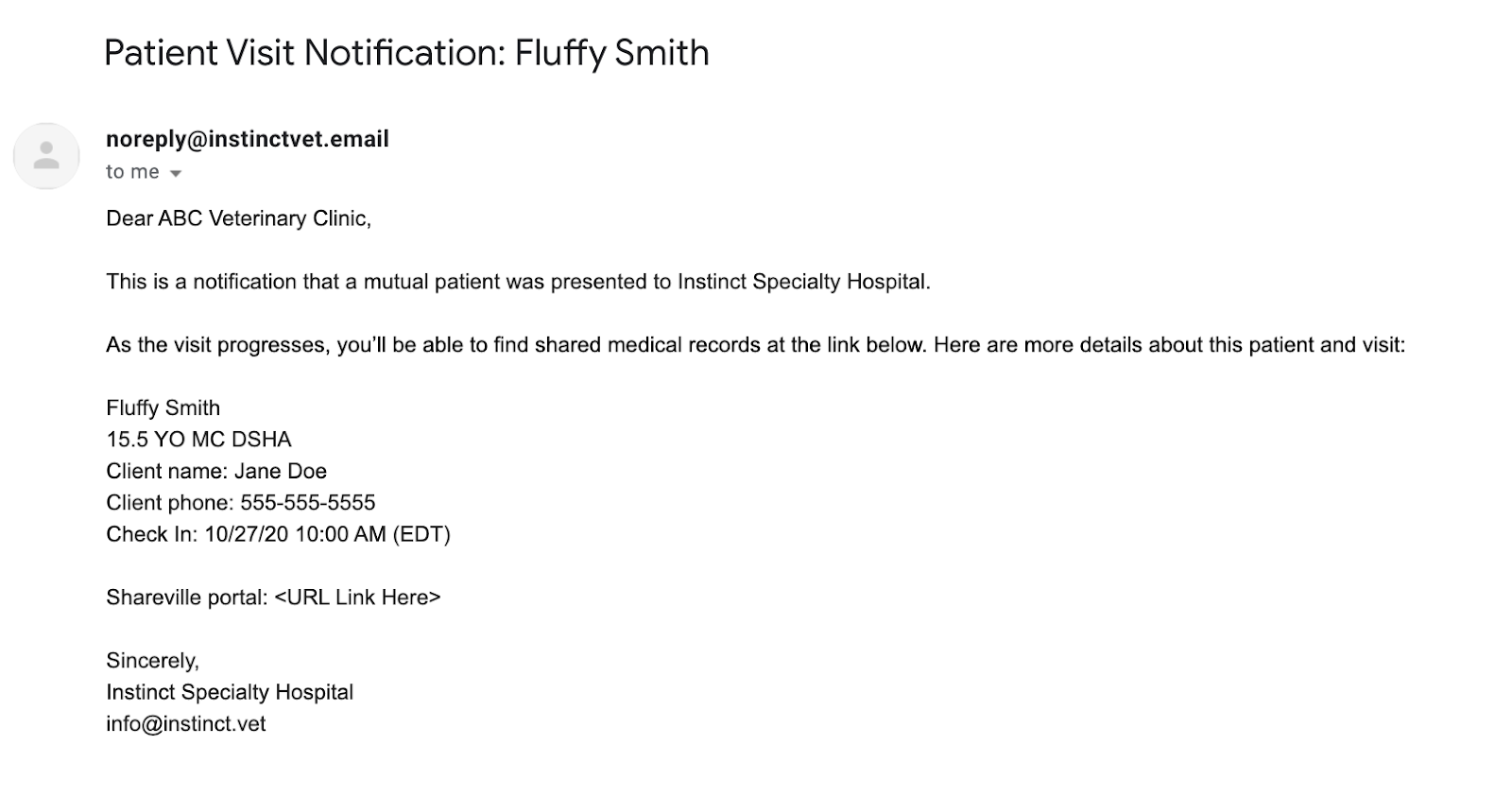Expand the 'to me' recipient details arrow

pyautogui.click(x=175, y=173)
